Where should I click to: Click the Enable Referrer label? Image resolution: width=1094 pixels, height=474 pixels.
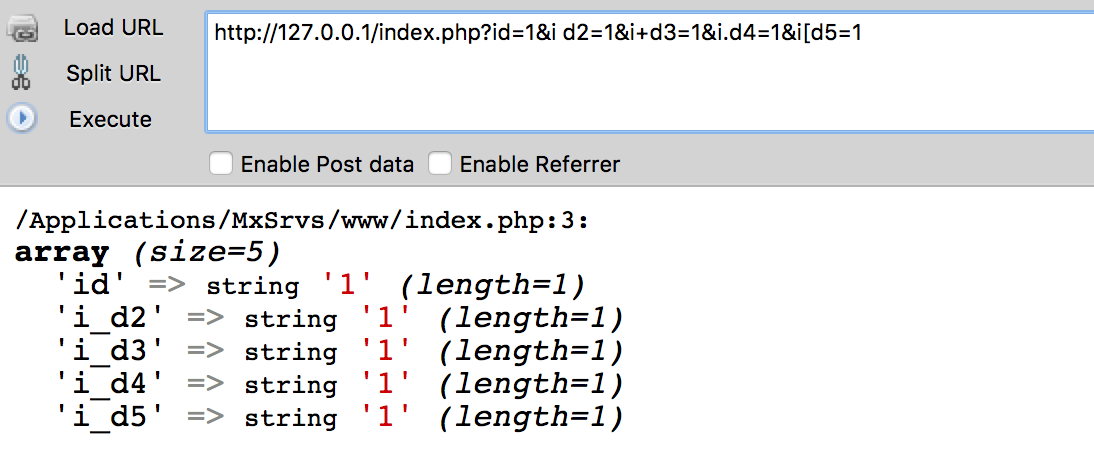[539, 165]
